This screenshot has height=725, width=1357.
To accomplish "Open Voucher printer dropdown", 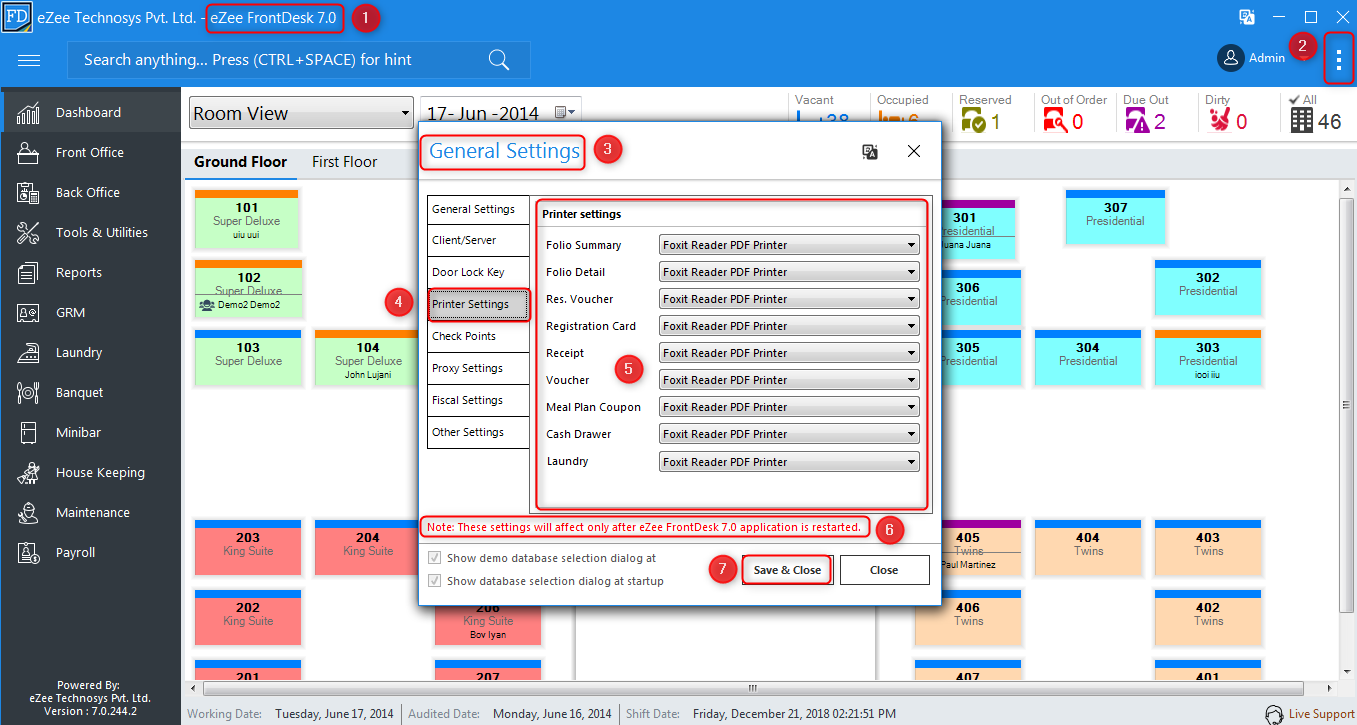I will coord(789,380).
